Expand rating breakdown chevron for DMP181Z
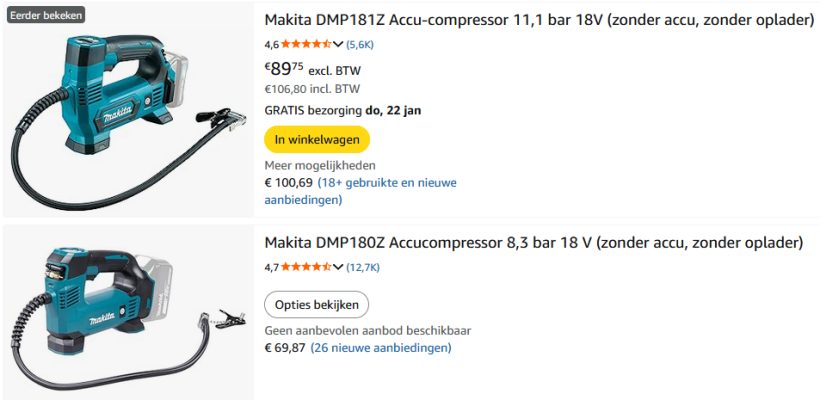Viewport: 820px width, 400px height. [338, 44]
